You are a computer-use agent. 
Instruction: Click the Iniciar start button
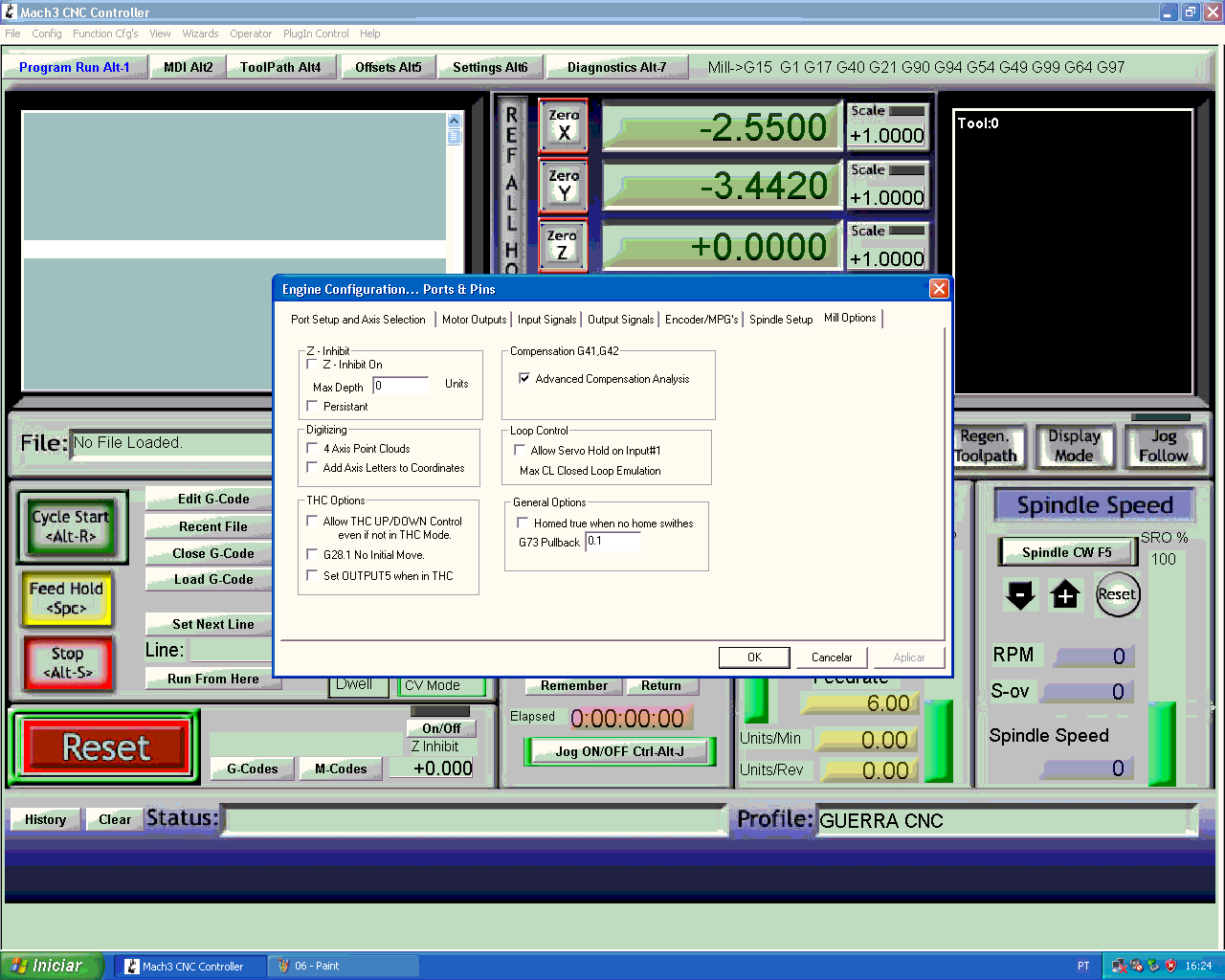(50, 966)
